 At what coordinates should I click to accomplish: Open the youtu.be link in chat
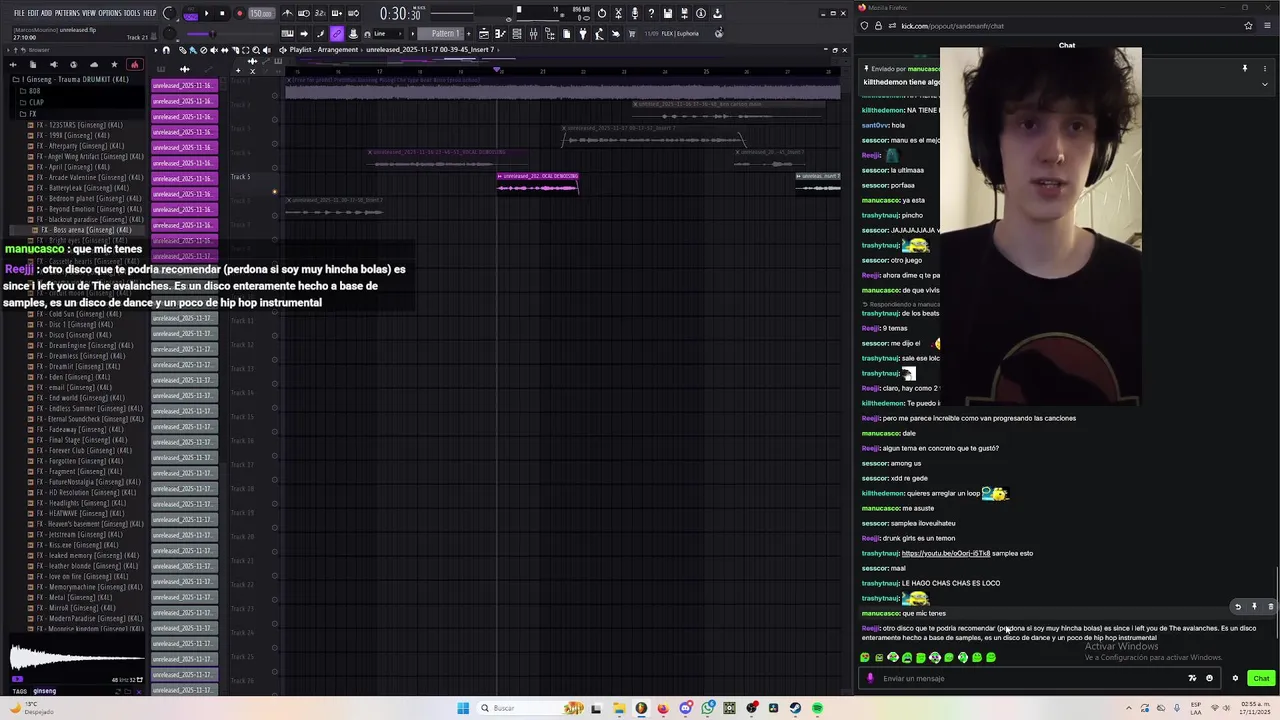946,553
